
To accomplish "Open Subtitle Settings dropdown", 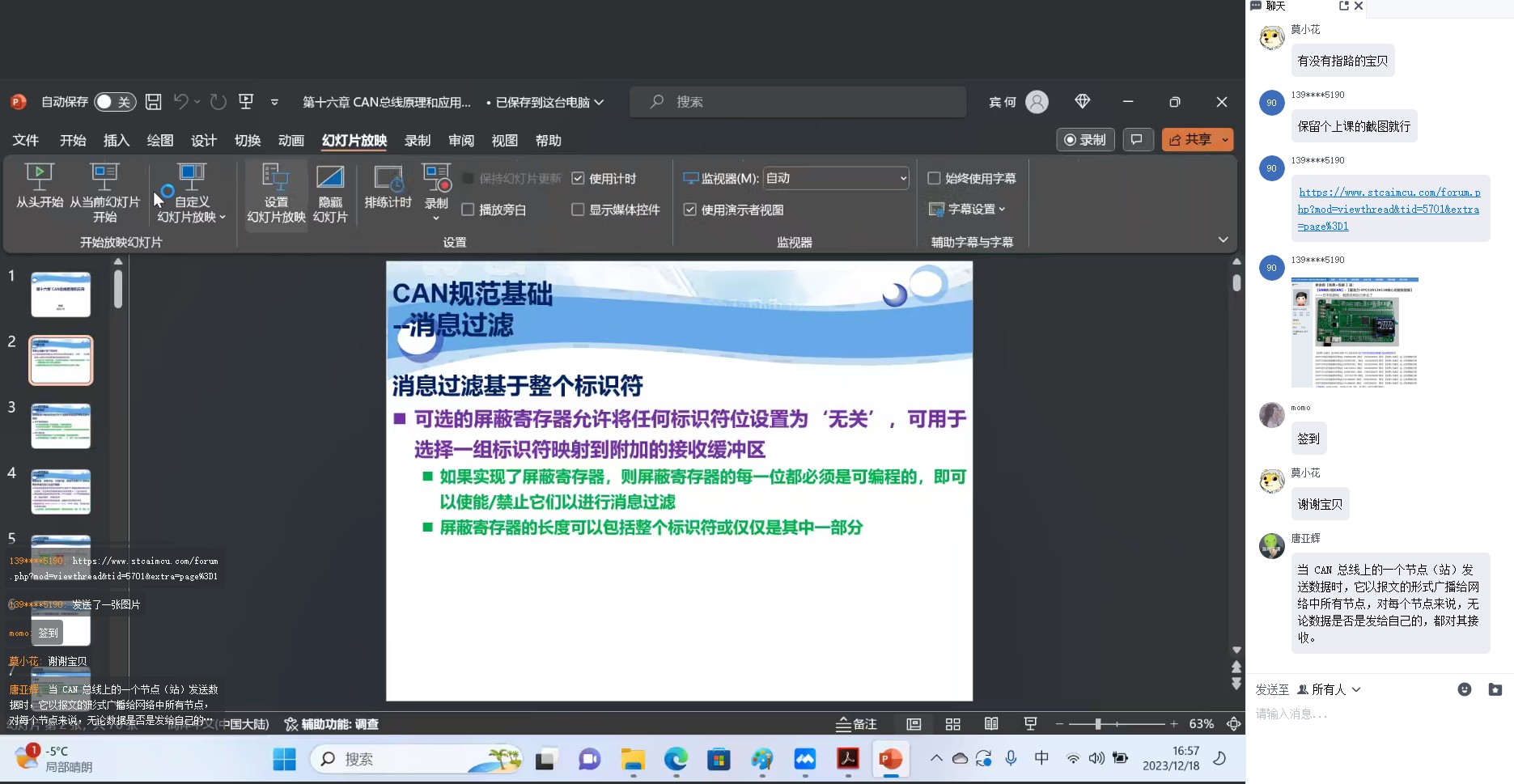I will click(967, 209).
